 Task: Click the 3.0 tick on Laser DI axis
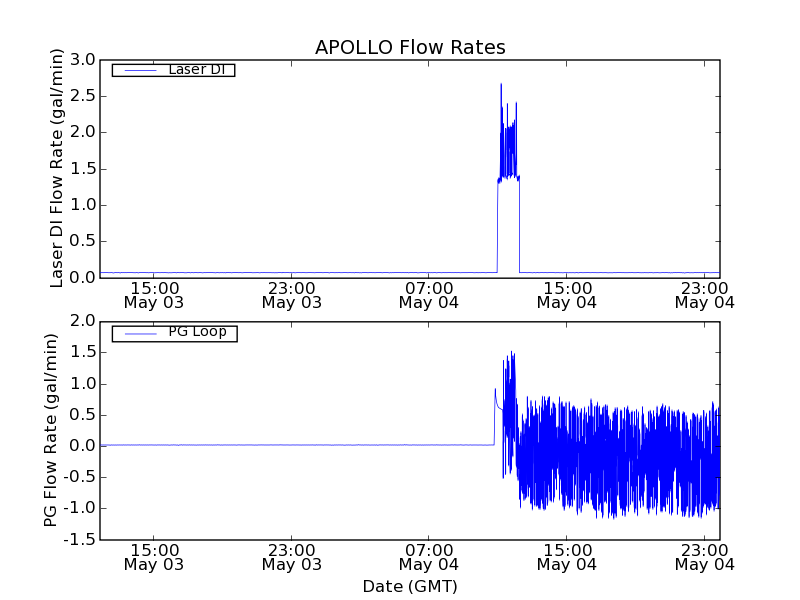[x=83, y=60]
